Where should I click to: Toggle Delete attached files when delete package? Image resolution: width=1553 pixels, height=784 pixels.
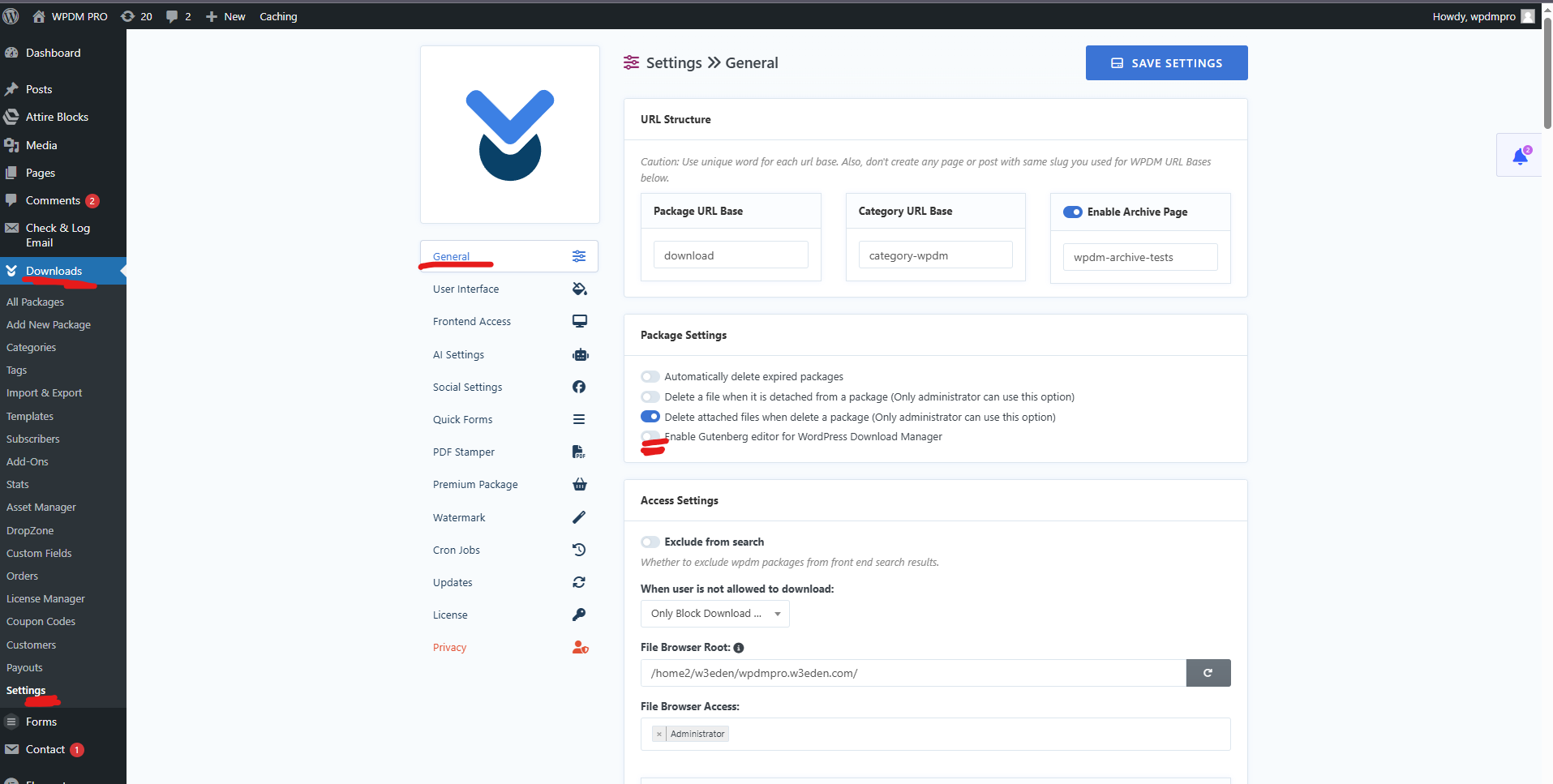(650, 417)
